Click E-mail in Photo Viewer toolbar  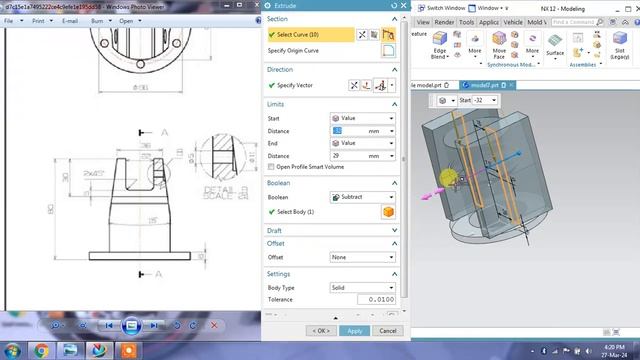(x=70, y=21)
